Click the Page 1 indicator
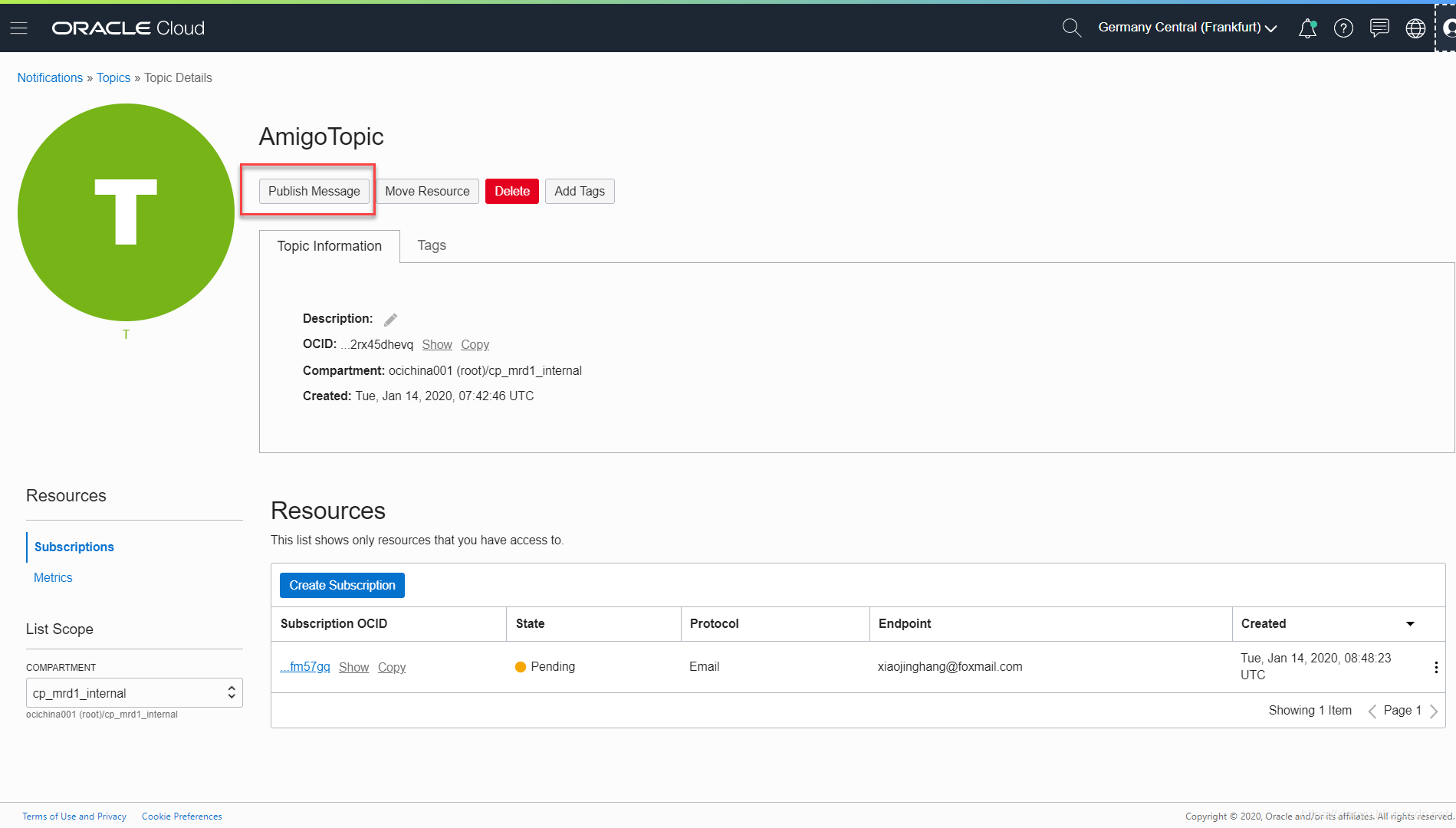 coord(1402,710)
